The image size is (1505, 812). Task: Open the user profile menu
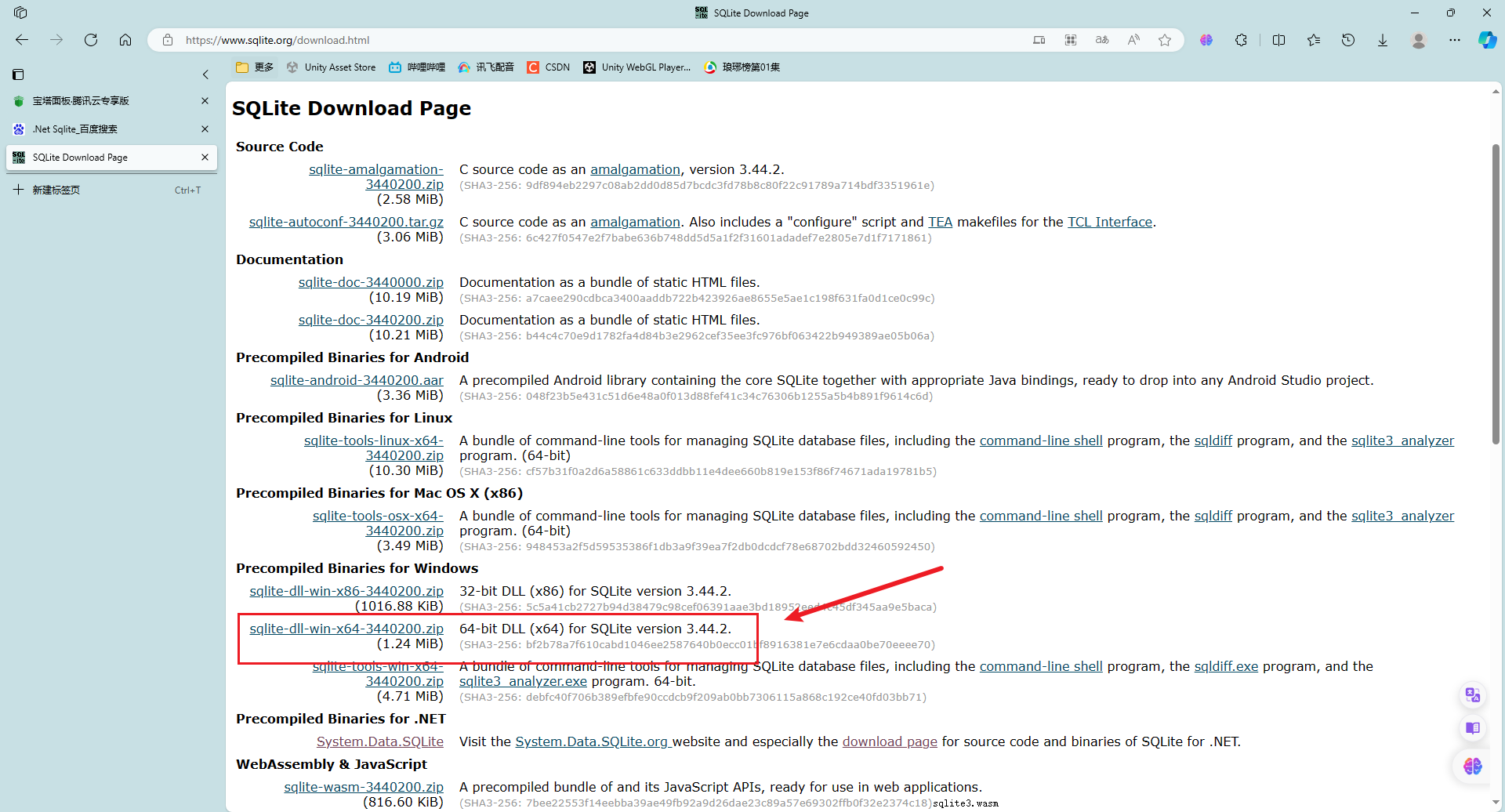tap(1419, 40)
